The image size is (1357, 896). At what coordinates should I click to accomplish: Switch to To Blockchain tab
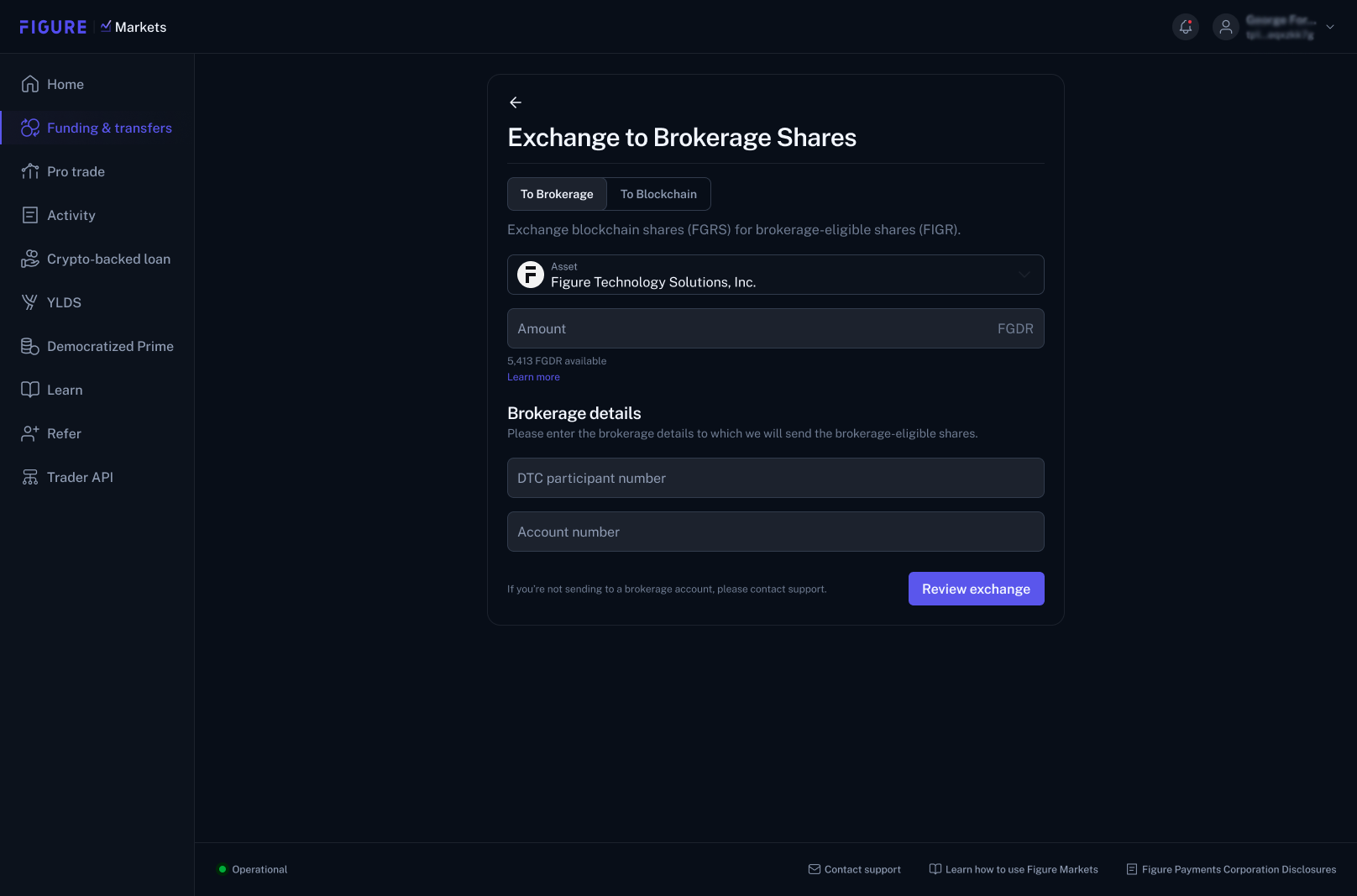658,194
